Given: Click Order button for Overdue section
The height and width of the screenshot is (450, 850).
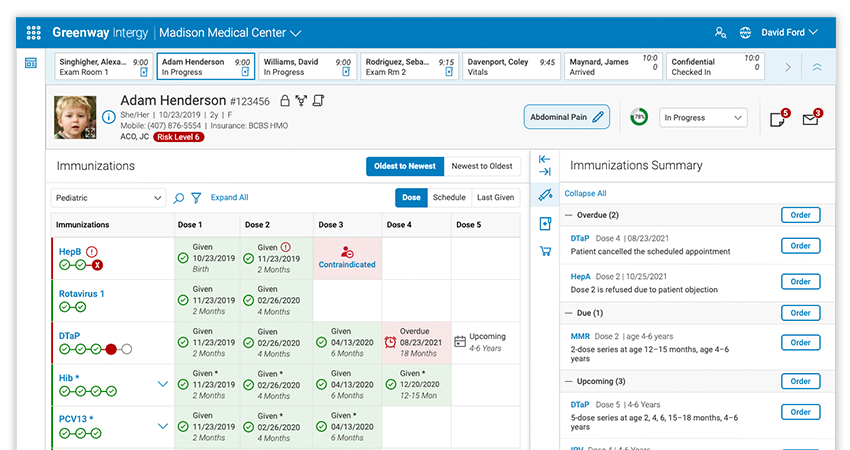Looking at the screenshot, I should click(800, 215).
